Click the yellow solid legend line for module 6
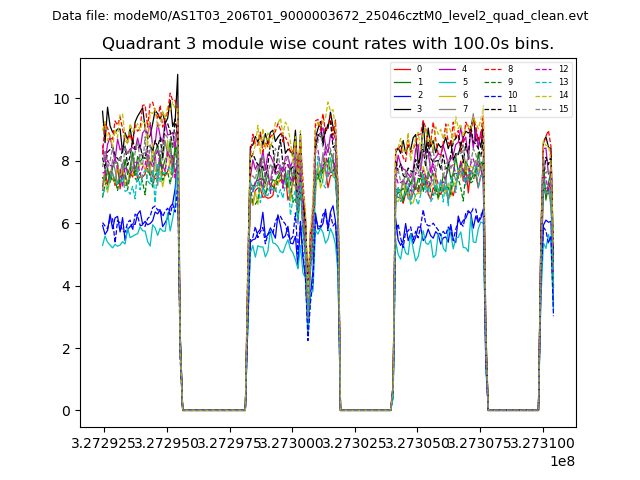The image size is (640, 480). [x=448, y=95]
